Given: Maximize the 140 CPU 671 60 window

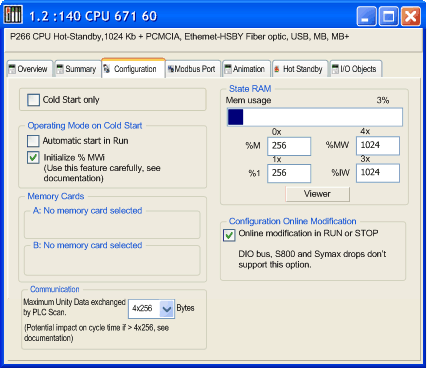Looking at the screenshot, I should (388, 16).
